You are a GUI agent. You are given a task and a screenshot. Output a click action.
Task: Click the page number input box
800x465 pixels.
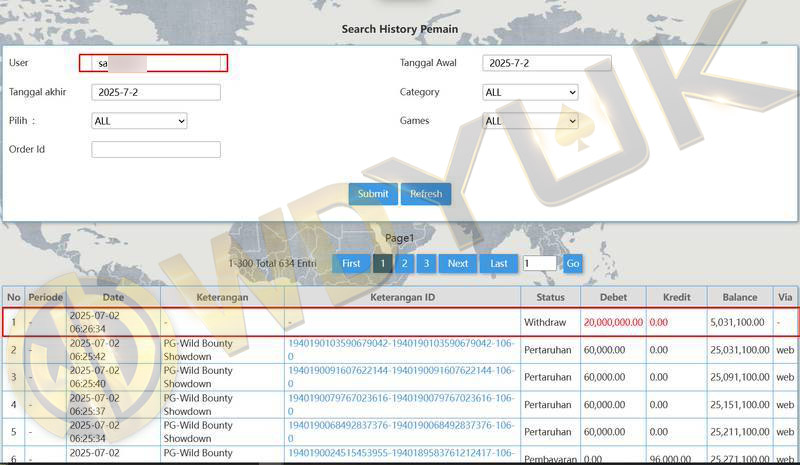[539, 263]
